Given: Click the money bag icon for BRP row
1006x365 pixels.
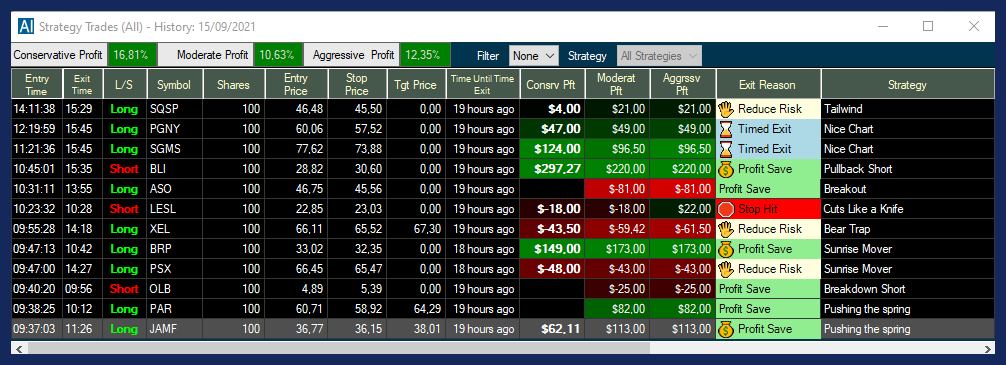Looking at the screenshot, I should (726, 249).
